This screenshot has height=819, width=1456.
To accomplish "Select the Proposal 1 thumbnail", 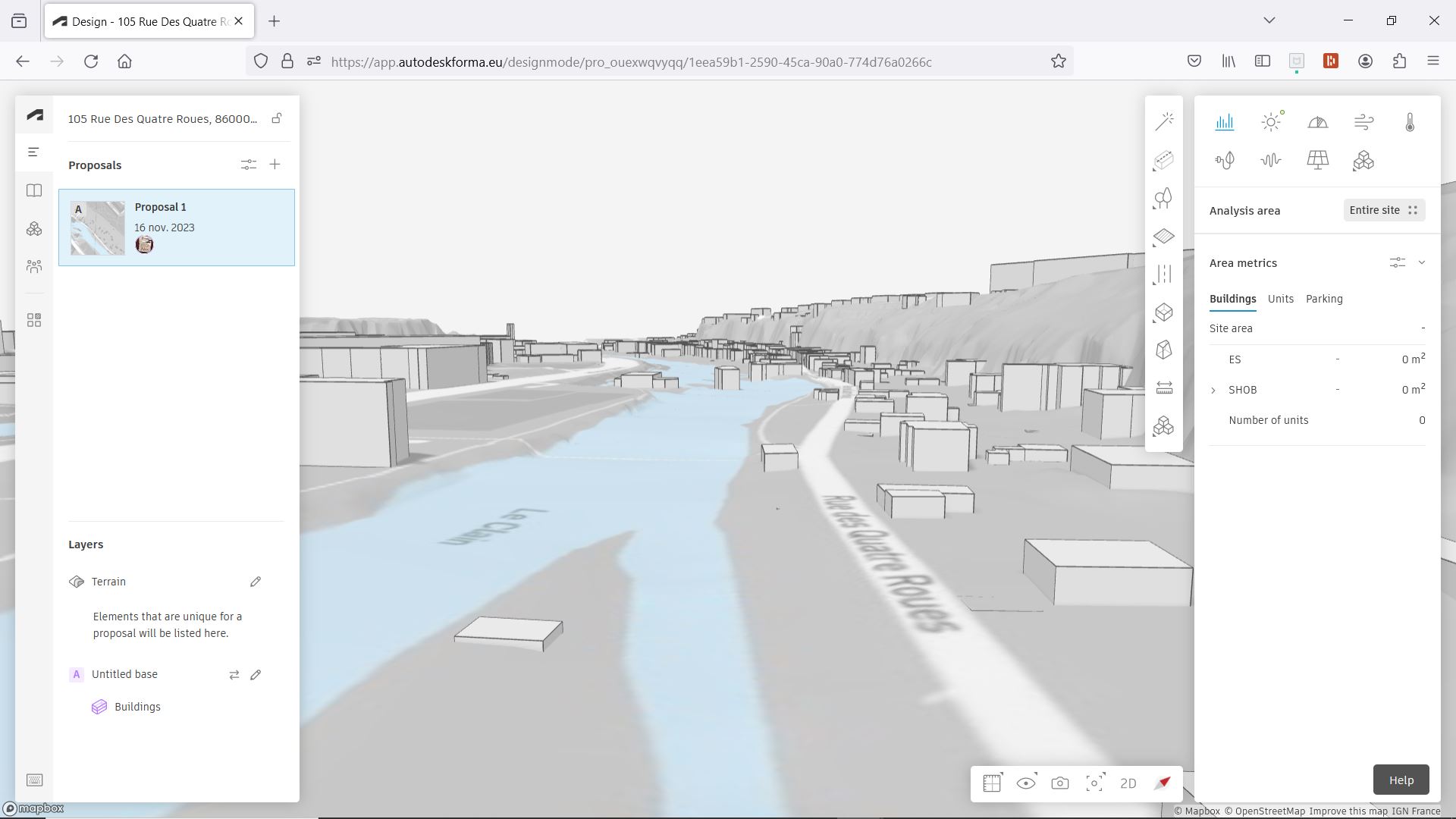I will click(98, 227).
